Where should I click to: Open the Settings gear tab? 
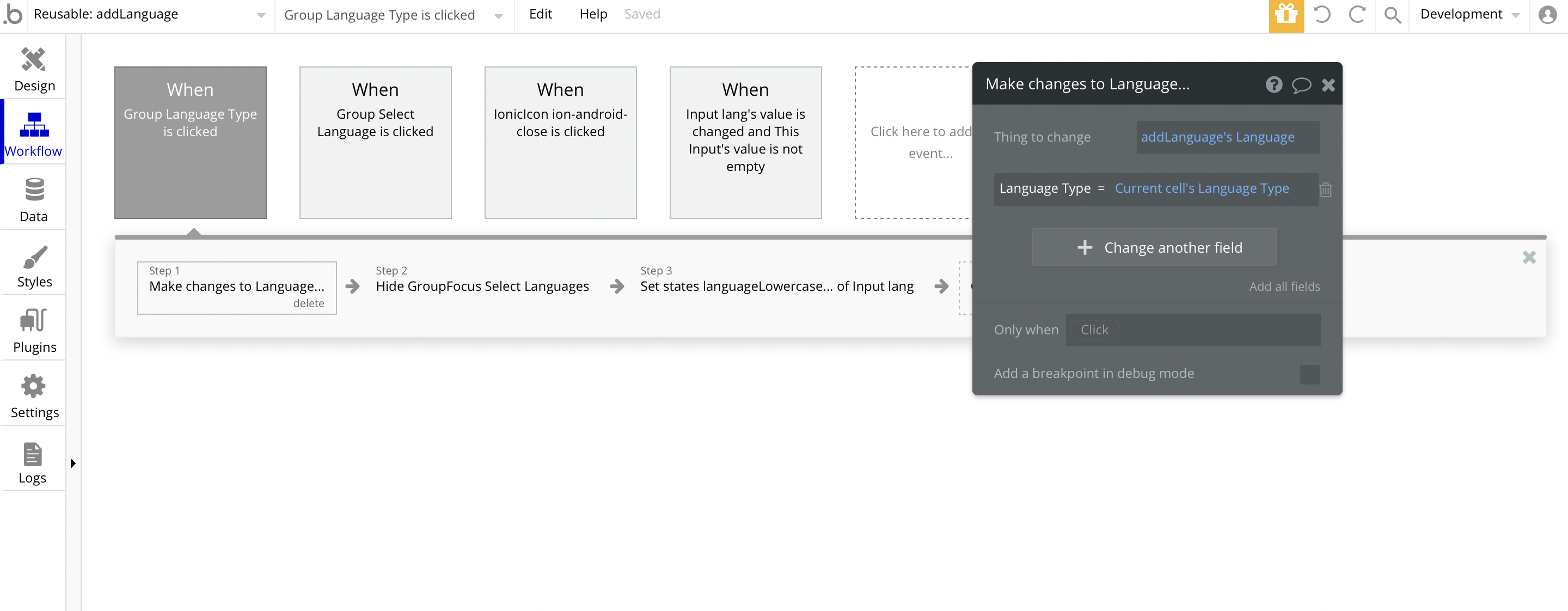33,395
